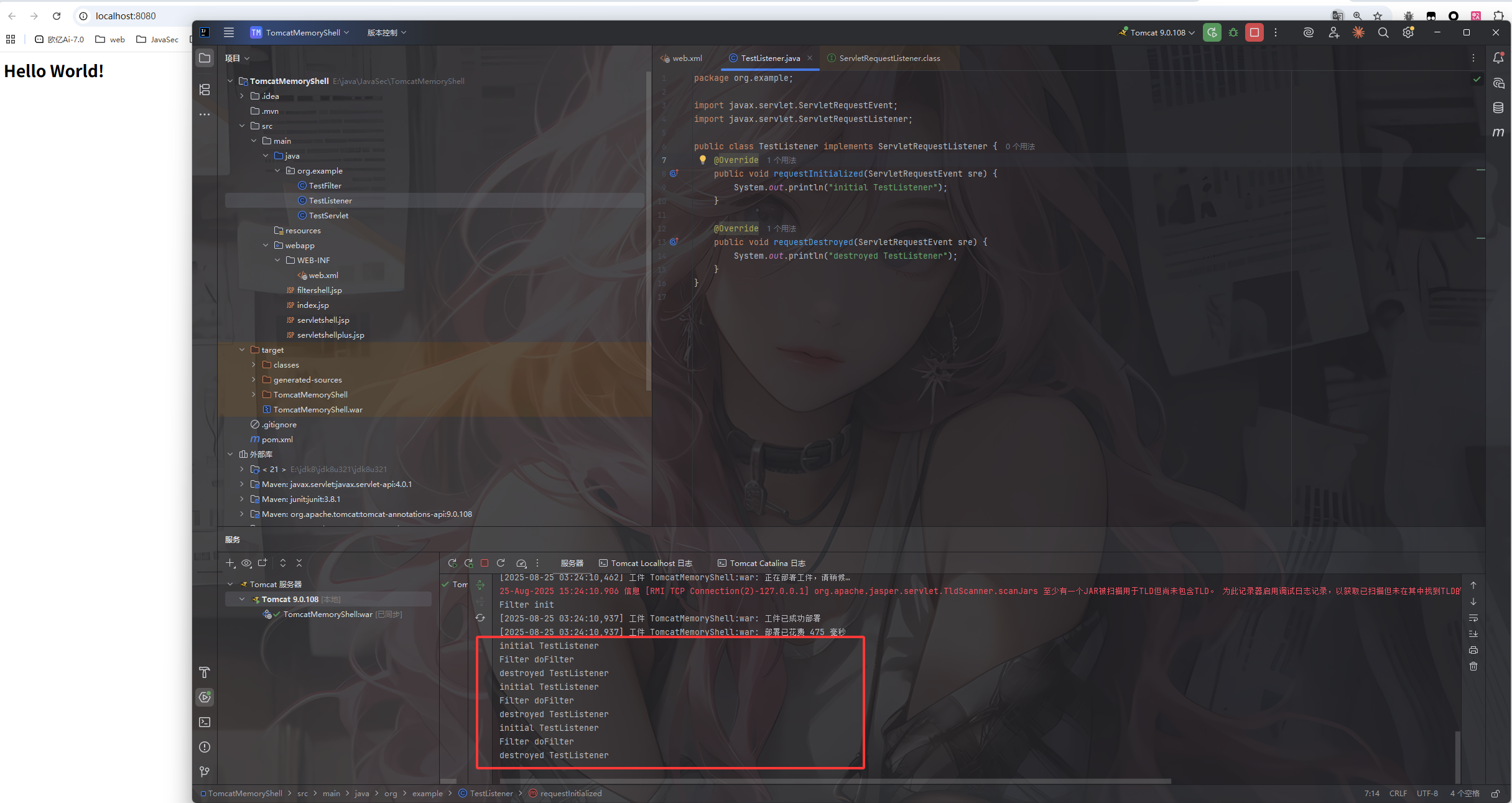Click the requestInitialized breadcrumb
The width and height of the screenshot is (1512, 803).
pos(565,793)
